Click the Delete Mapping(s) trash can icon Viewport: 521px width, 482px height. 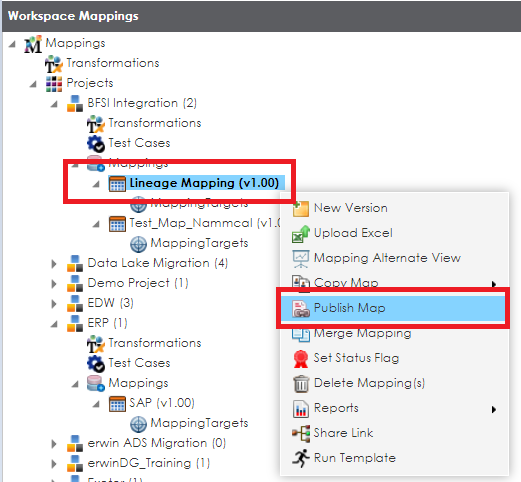[x=301, y=384]
